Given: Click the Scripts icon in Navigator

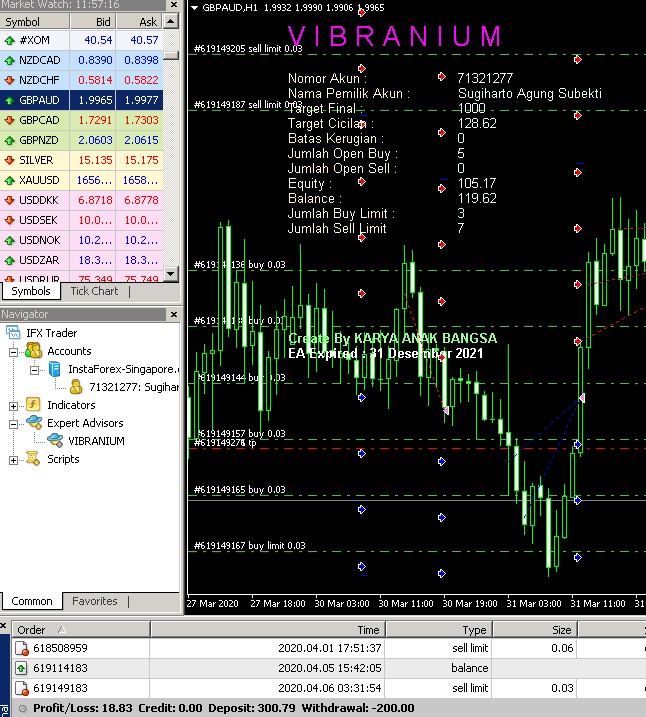Looking at the screenshot, I should (x=33, y=459).
